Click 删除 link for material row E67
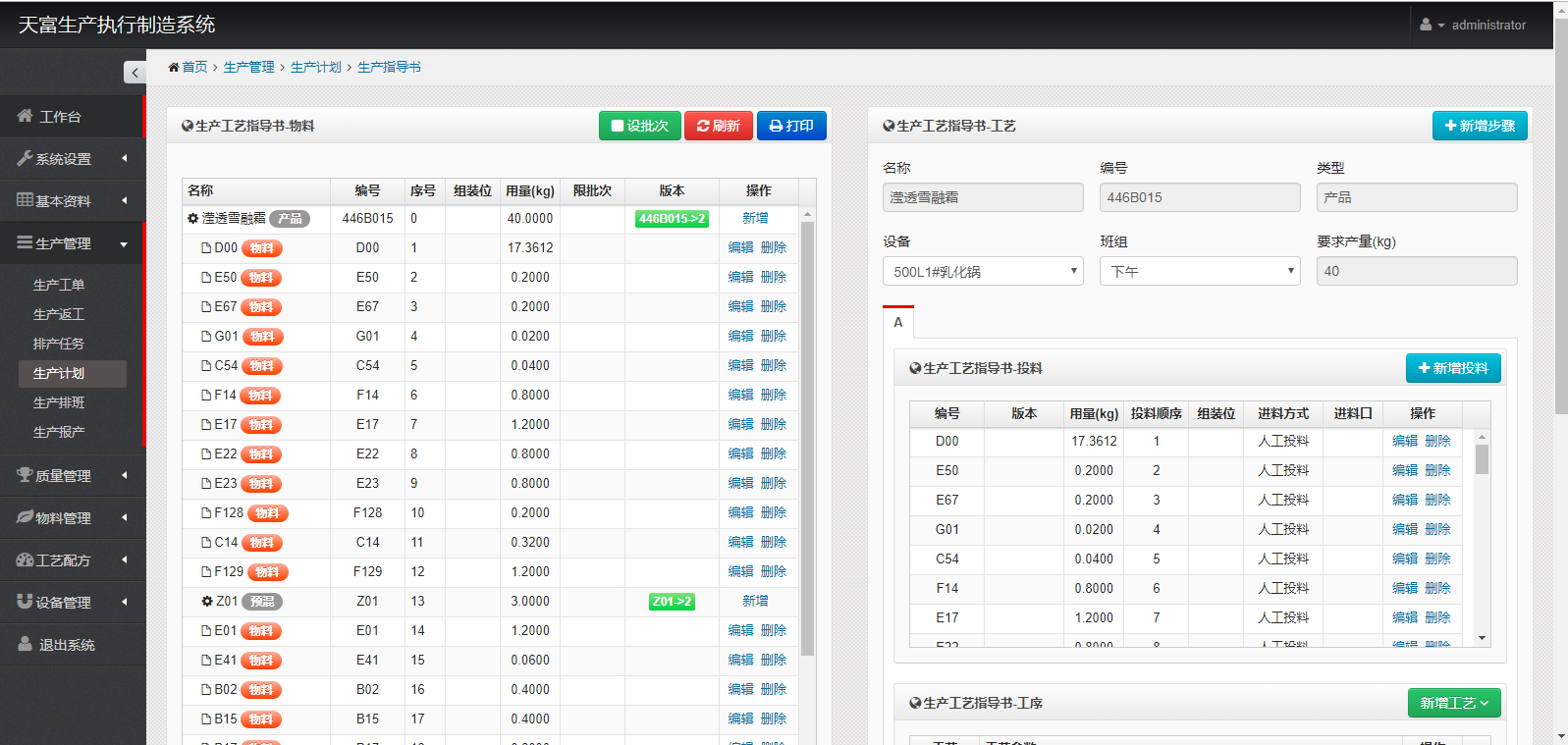Viewport: 1568px width, 745px height. 774,306
